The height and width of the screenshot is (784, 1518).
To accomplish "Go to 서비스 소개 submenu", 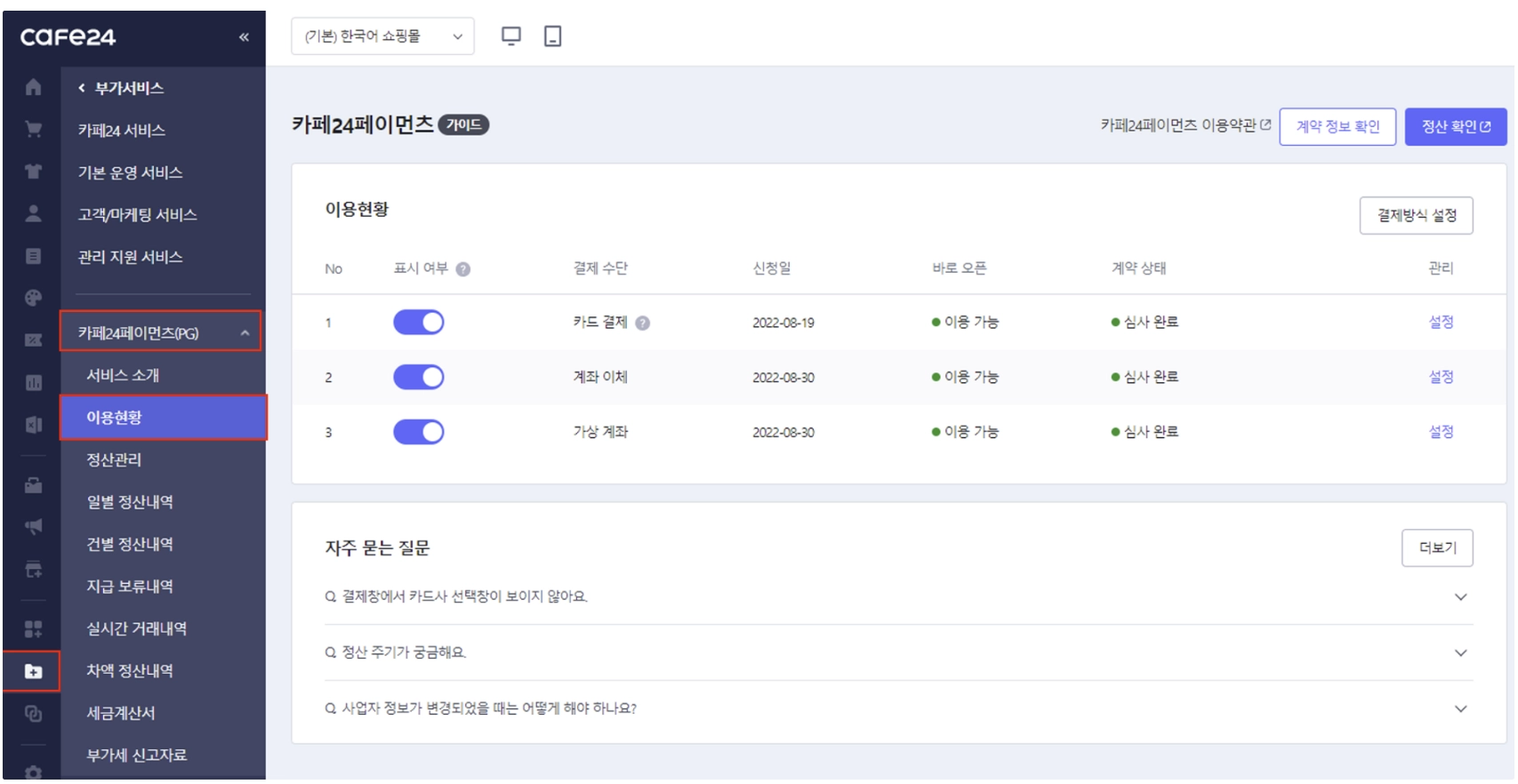I will pos(123,375).
